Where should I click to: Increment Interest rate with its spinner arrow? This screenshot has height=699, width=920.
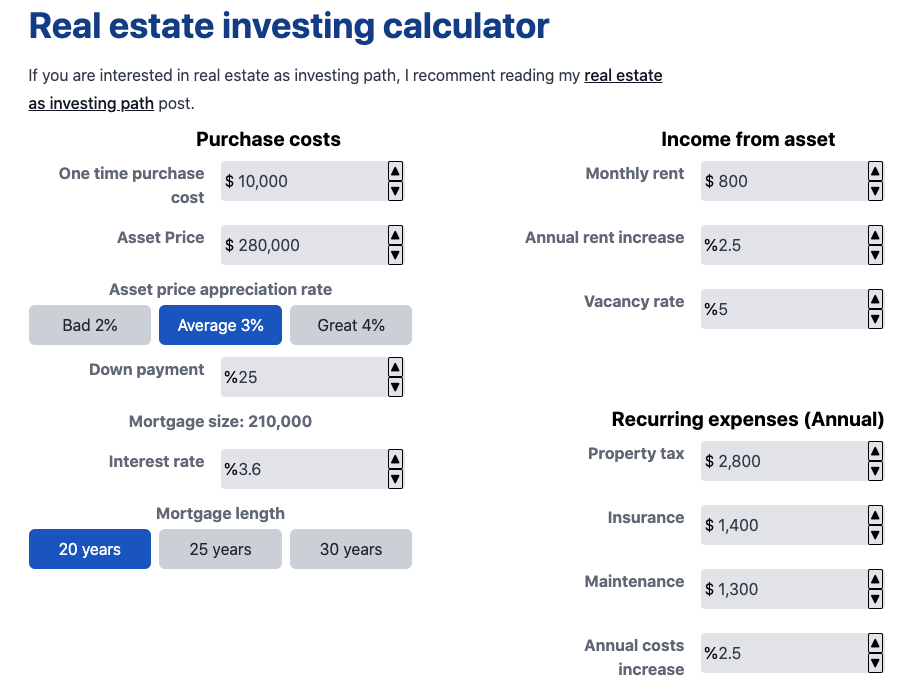point(395,461)
